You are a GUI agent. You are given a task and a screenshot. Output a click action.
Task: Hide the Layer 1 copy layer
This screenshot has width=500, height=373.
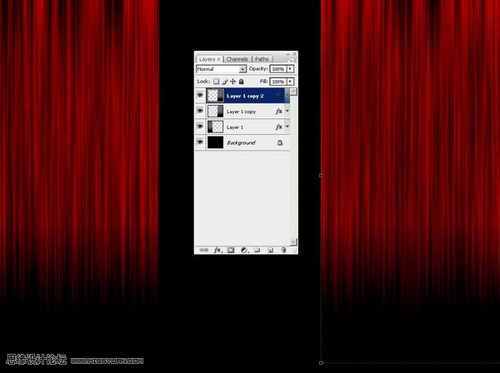pyautogui.click(x=200, y=111)
